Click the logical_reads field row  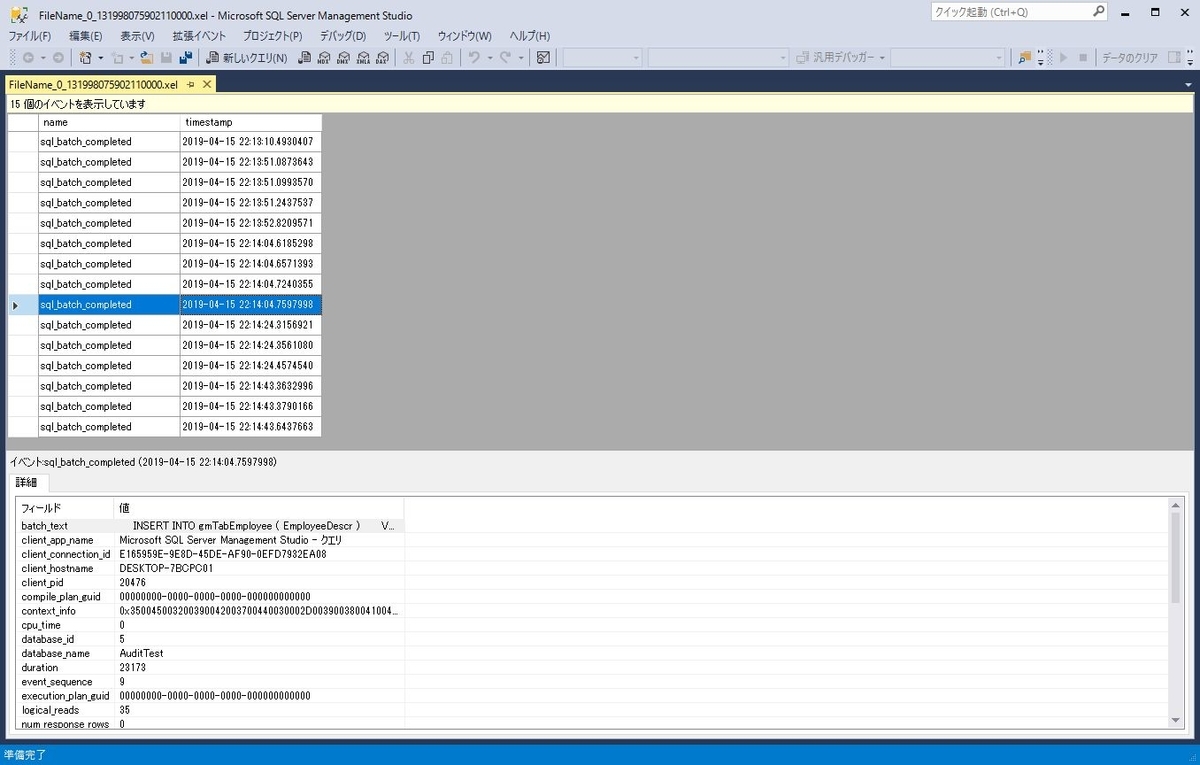[211, 710]
